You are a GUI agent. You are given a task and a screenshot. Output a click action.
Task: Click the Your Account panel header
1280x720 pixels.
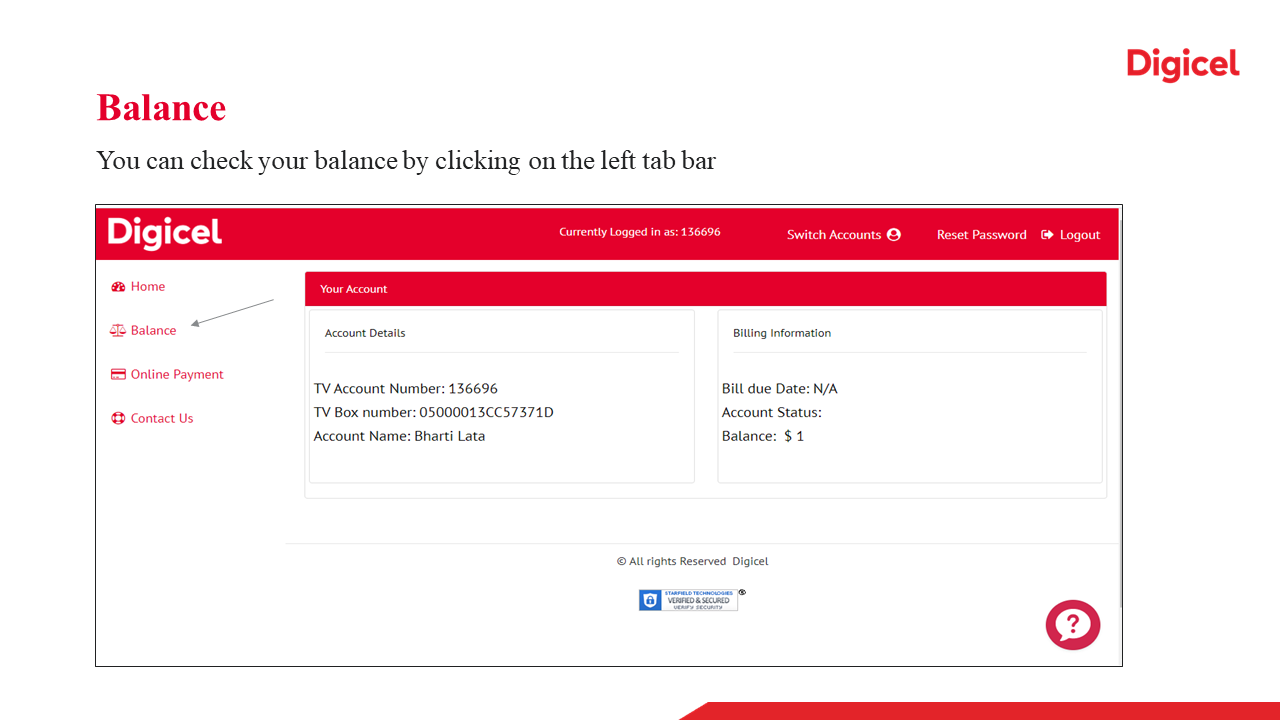(706, 289)
